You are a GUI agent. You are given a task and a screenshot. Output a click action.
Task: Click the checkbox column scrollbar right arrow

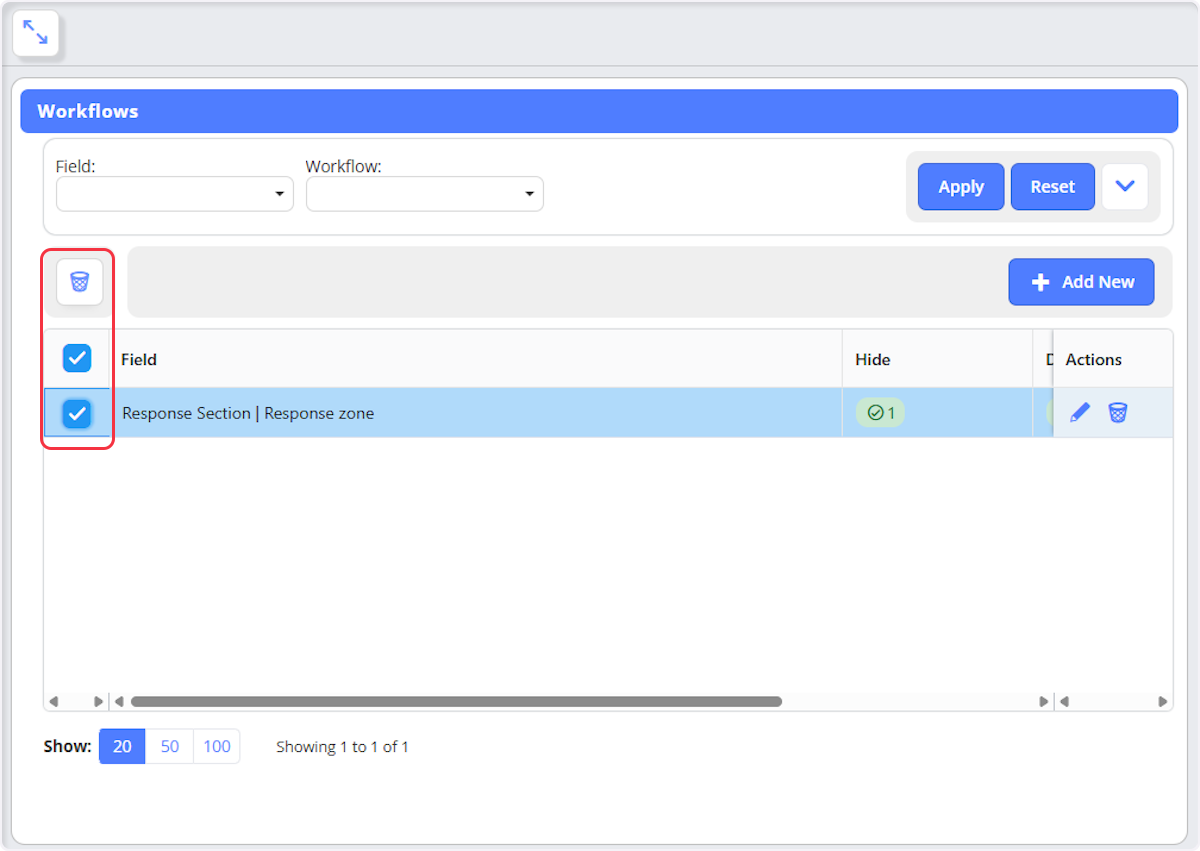coord(98,702)
